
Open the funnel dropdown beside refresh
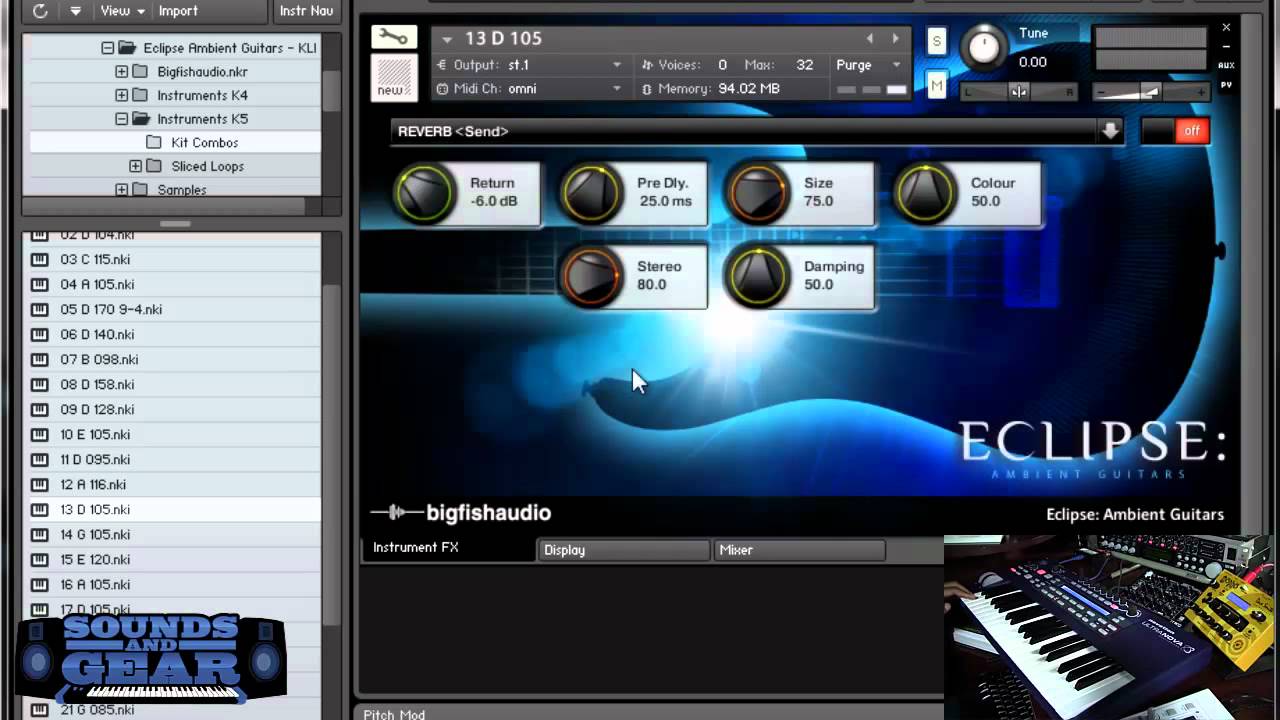75,11
